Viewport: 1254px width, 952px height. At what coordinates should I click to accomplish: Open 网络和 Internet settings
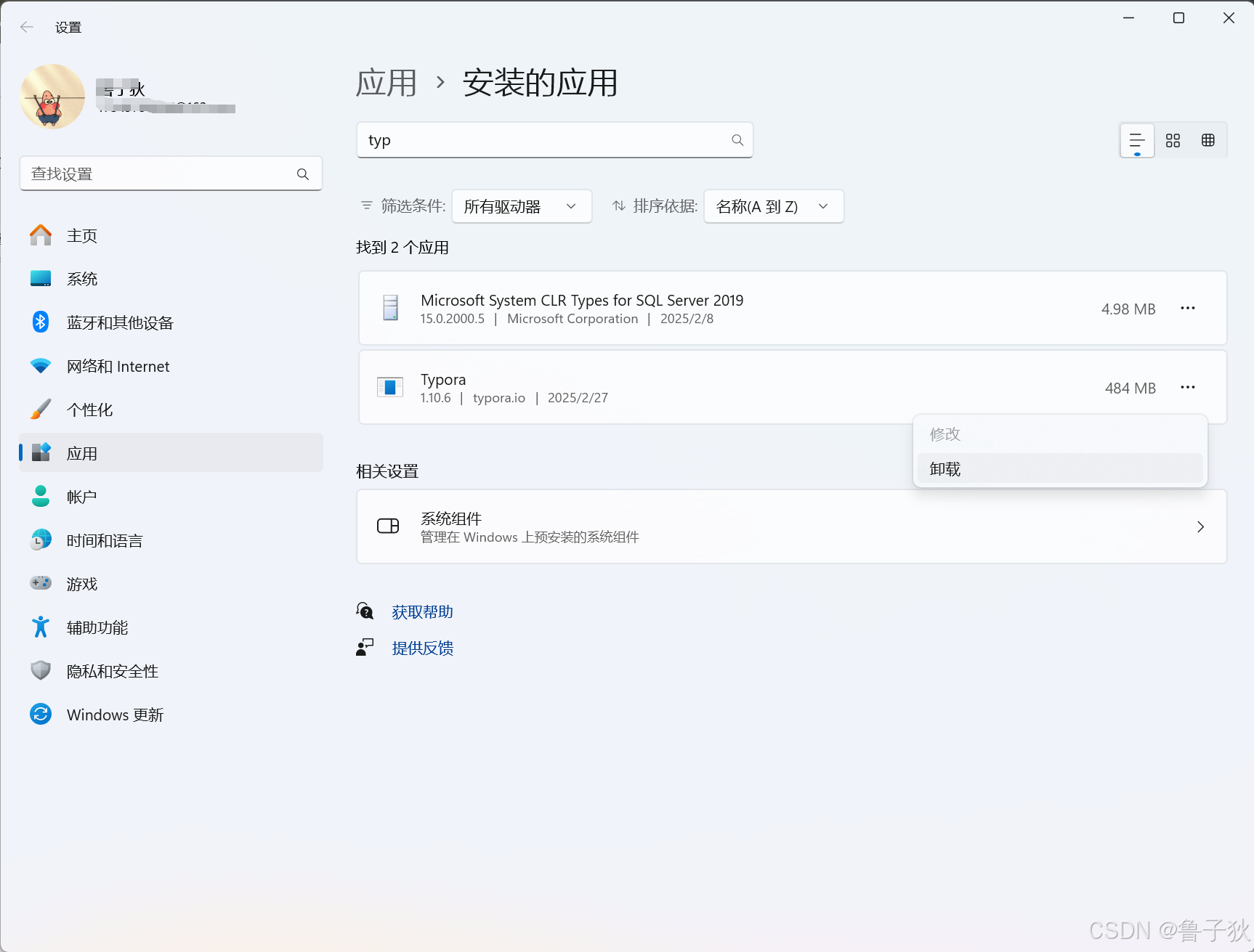(x=171, y=366)
